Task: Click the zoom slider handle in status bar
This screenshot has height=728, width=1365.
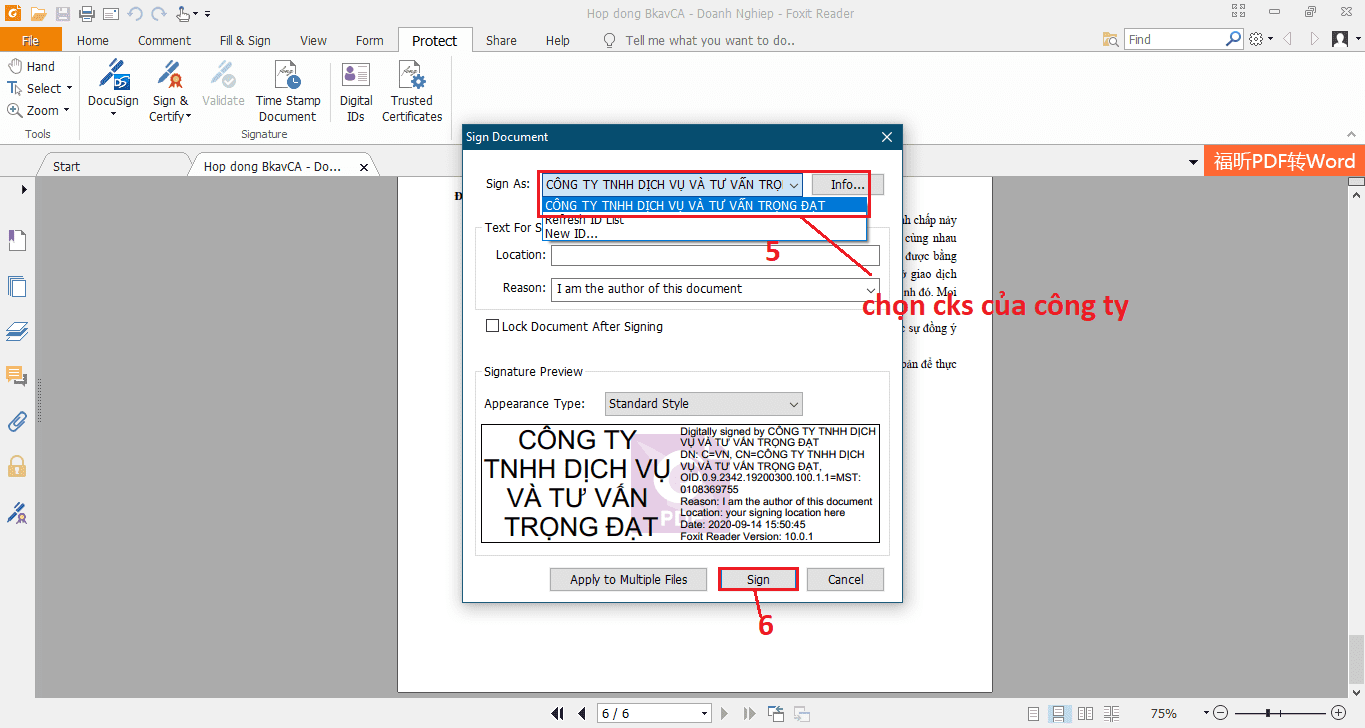Action: [x=1268, y=713]
